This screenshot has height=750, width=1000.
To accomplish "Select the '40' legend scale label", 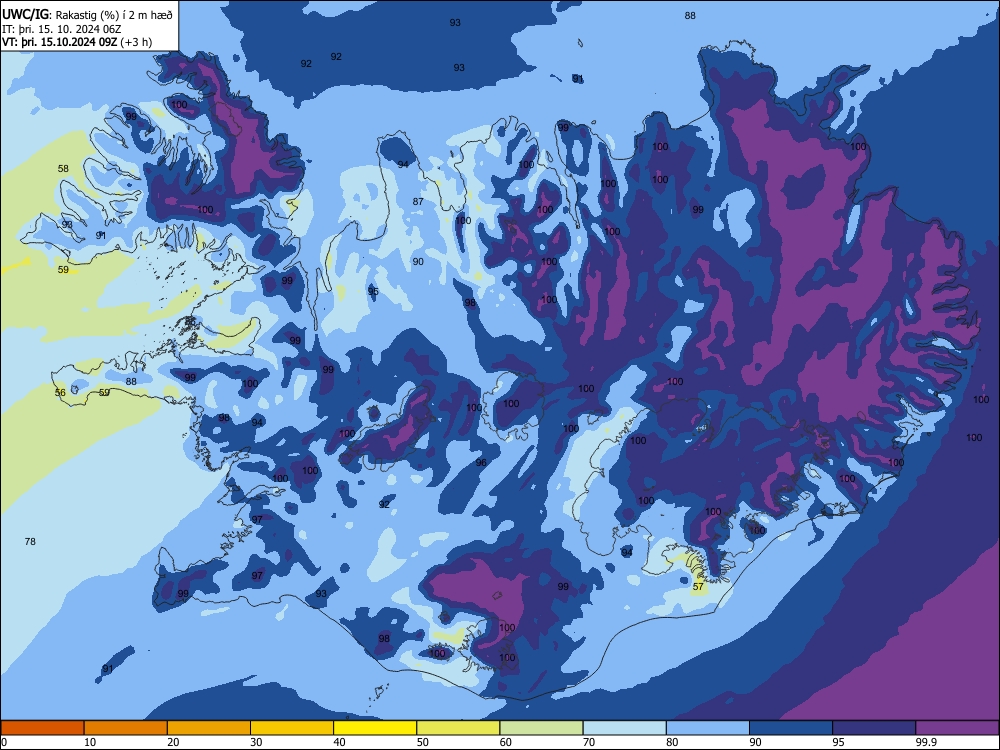I will point(339,742).
